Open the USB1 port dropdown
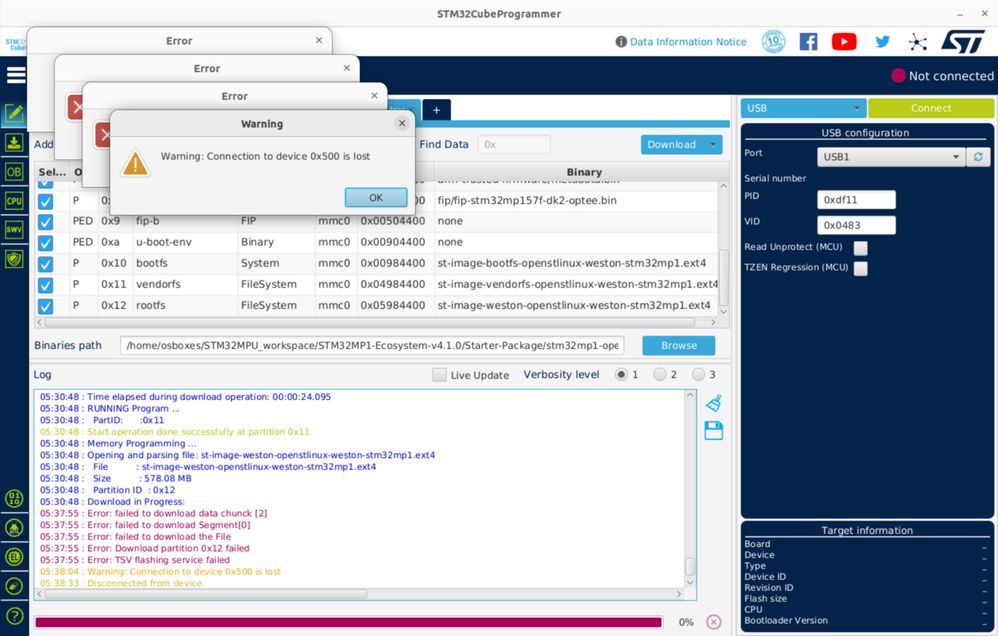Image resolution: width=998 pixels, height=636 pixels. click(890, 157)
